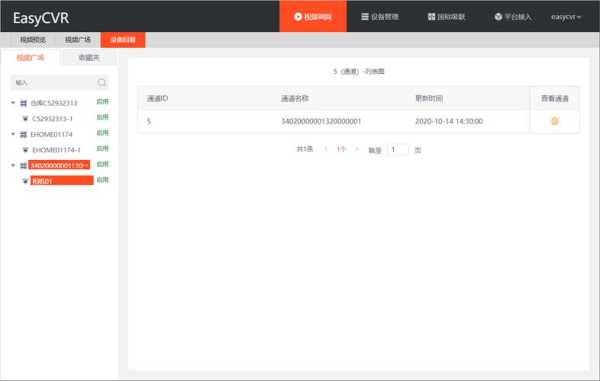This screenshot has height=381, width=600.
Task: Click the update time column header
Action: [429, 98]
